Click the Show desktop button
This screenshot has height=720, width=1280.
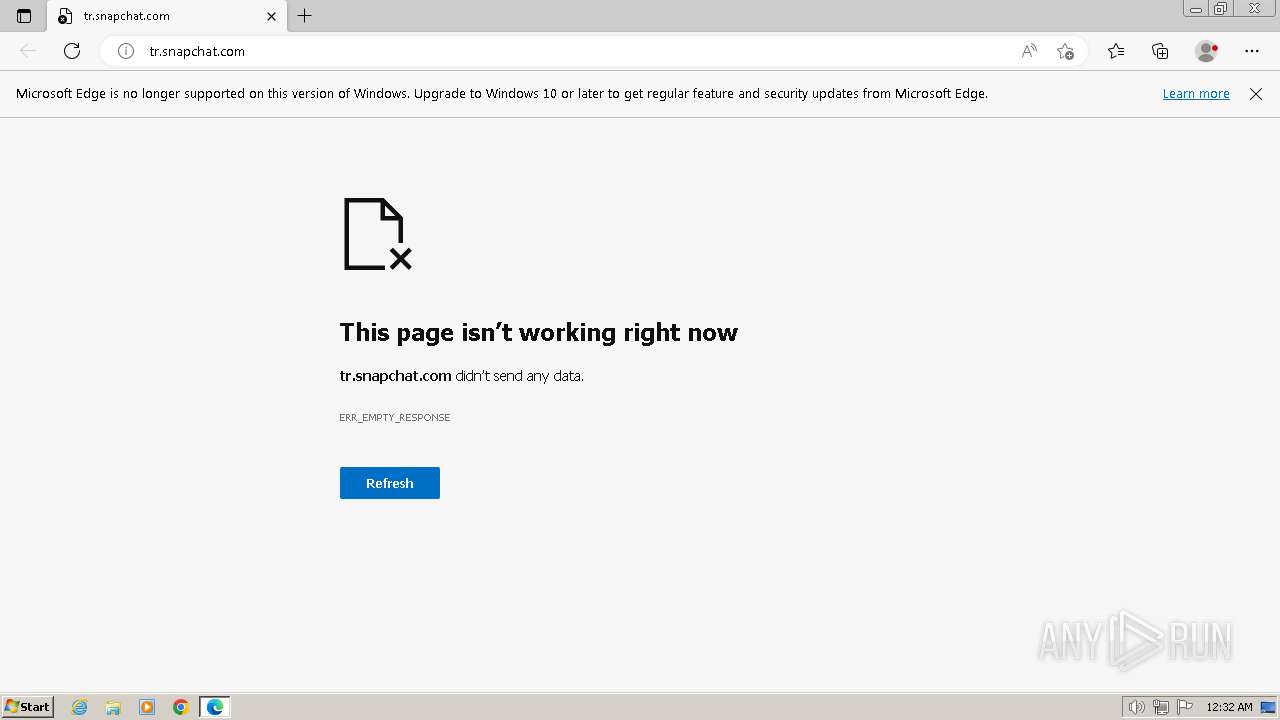1268,707
